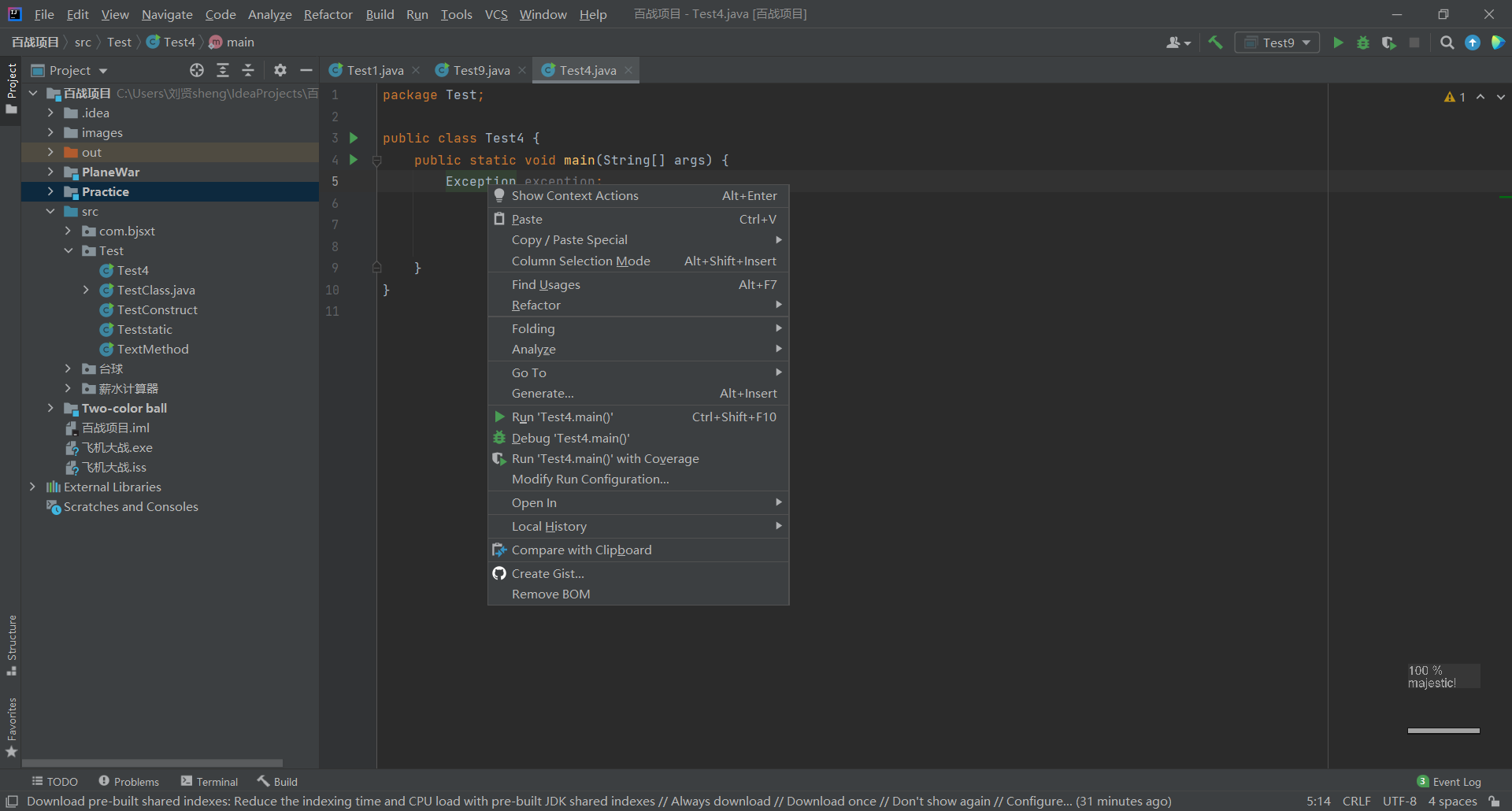Click the CRLF line separator selector
The image size is (1512, 811).
tap(1356, 802)
